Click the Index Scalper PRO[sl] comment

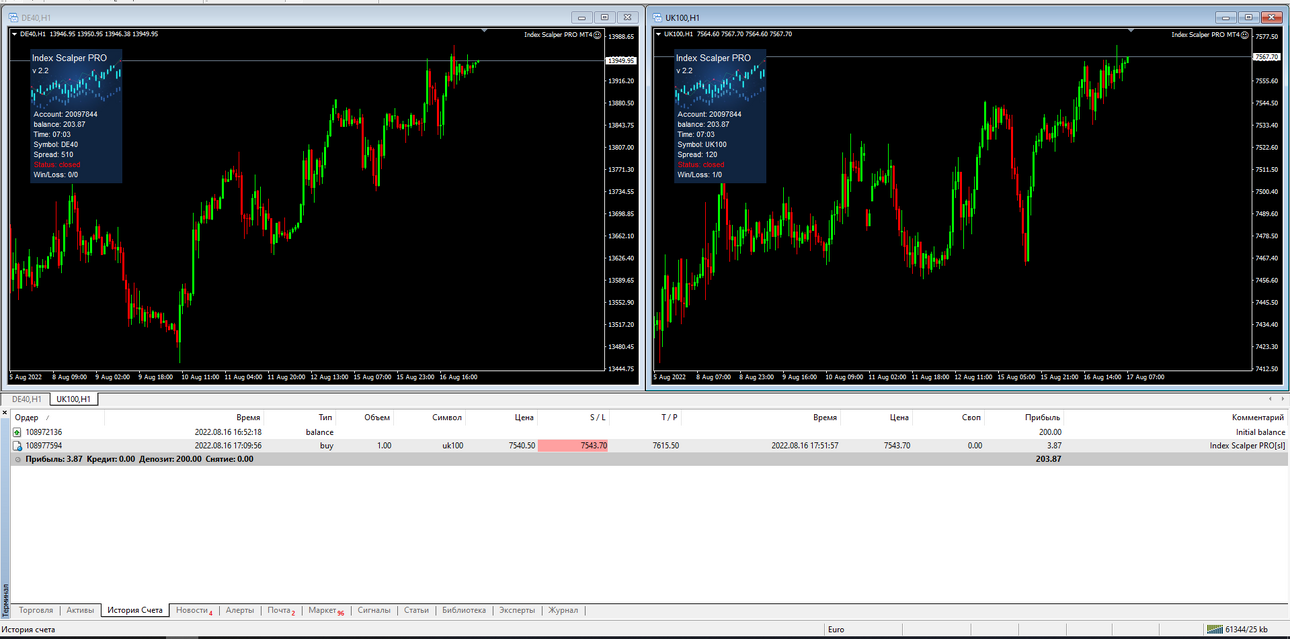pos(1248,446)
